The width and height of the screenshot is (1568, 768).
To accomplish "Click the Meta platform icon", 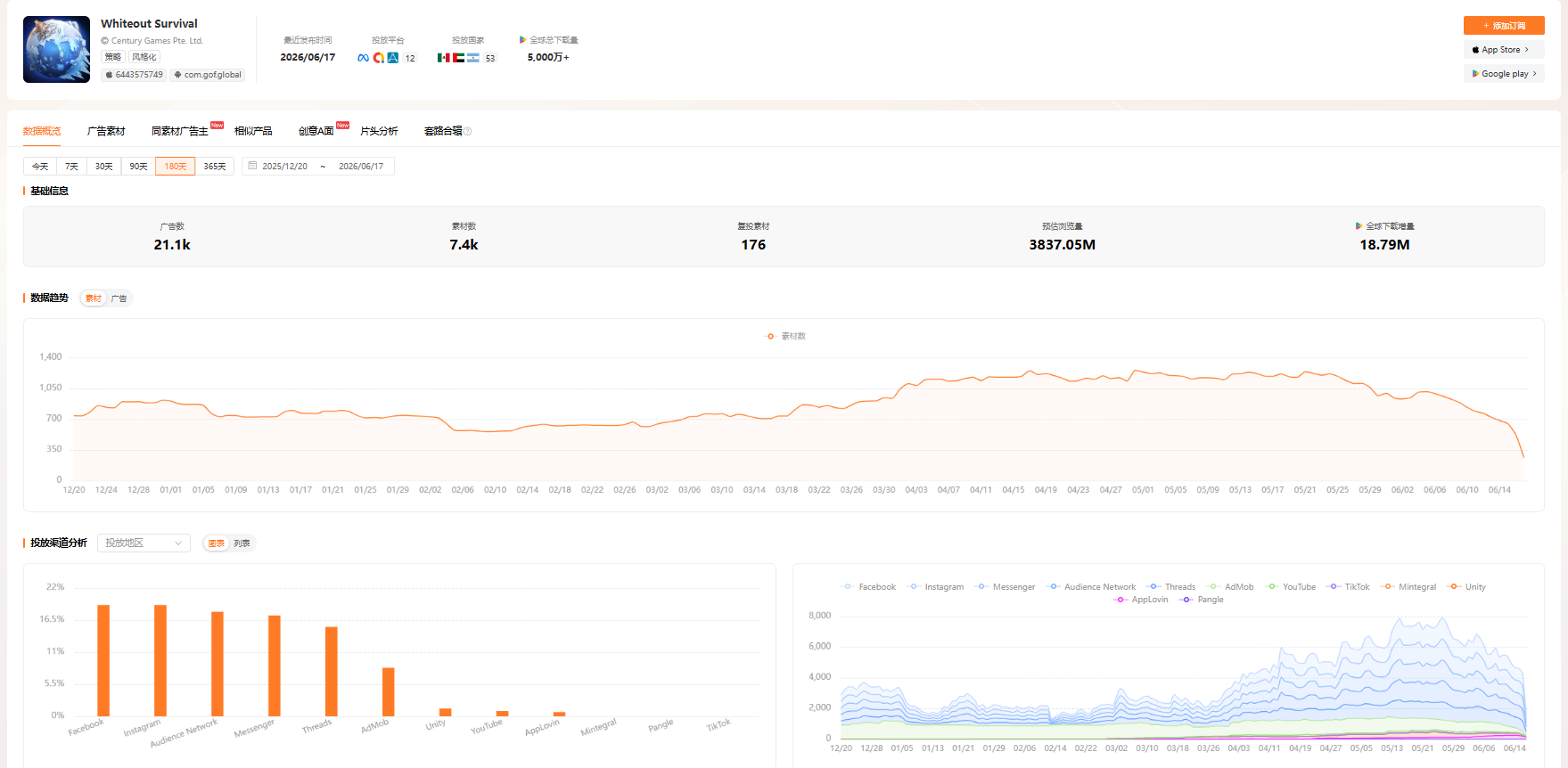I will [363, 58].
